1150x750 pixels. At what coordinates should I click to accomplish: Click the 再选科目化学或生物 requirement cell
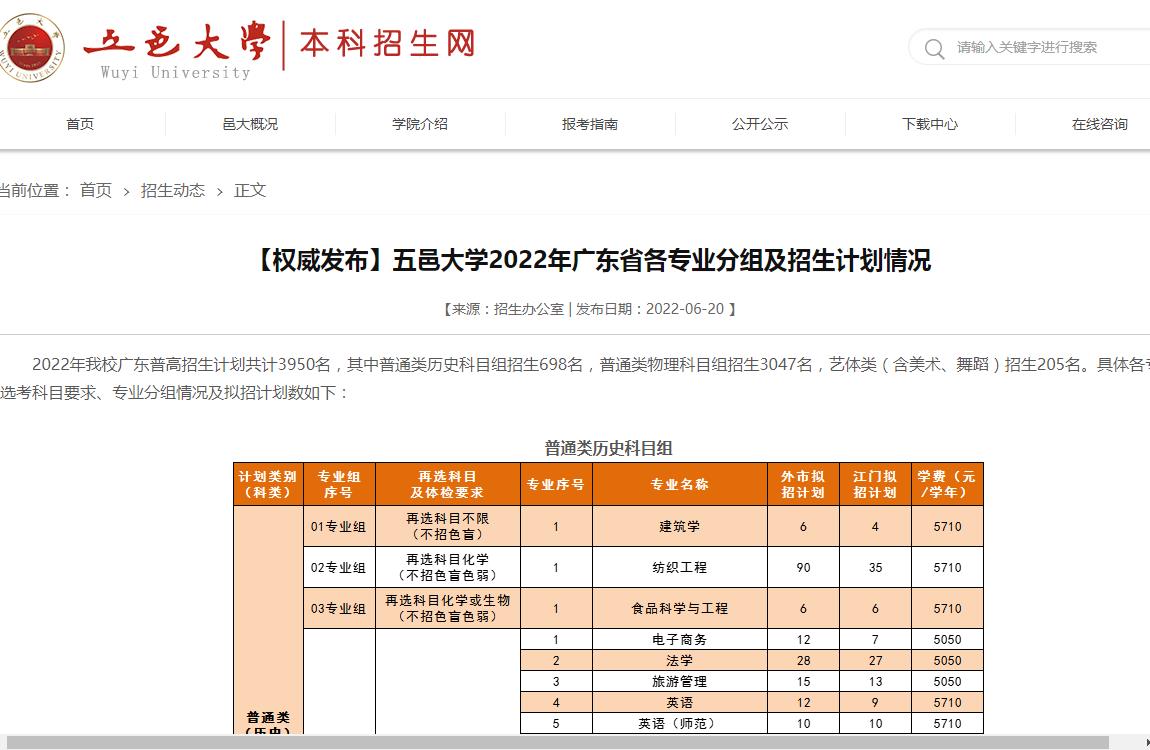coord(447,609)
